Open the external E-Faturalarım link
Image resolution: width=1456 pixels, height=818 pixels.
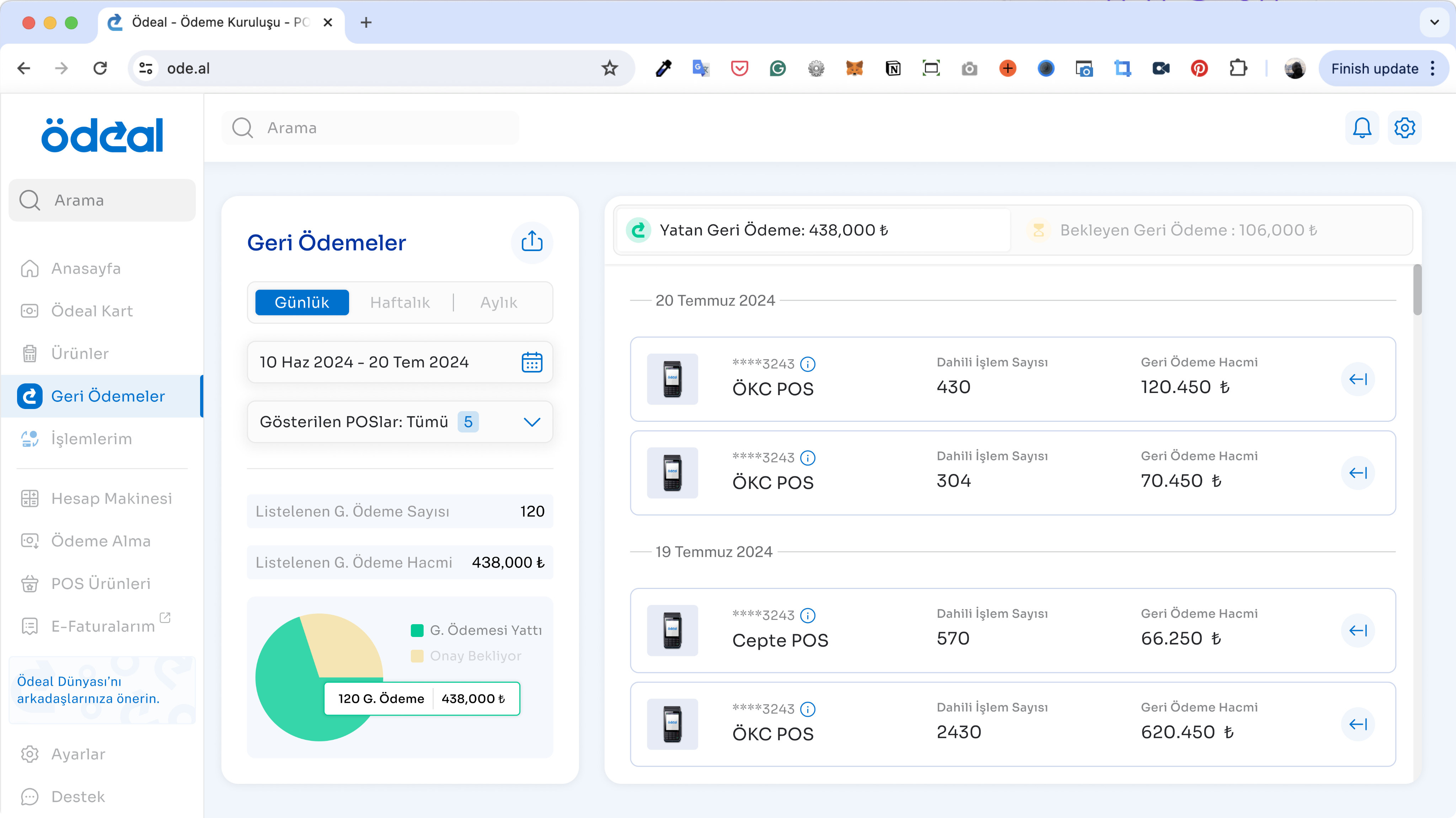point(103,626)
